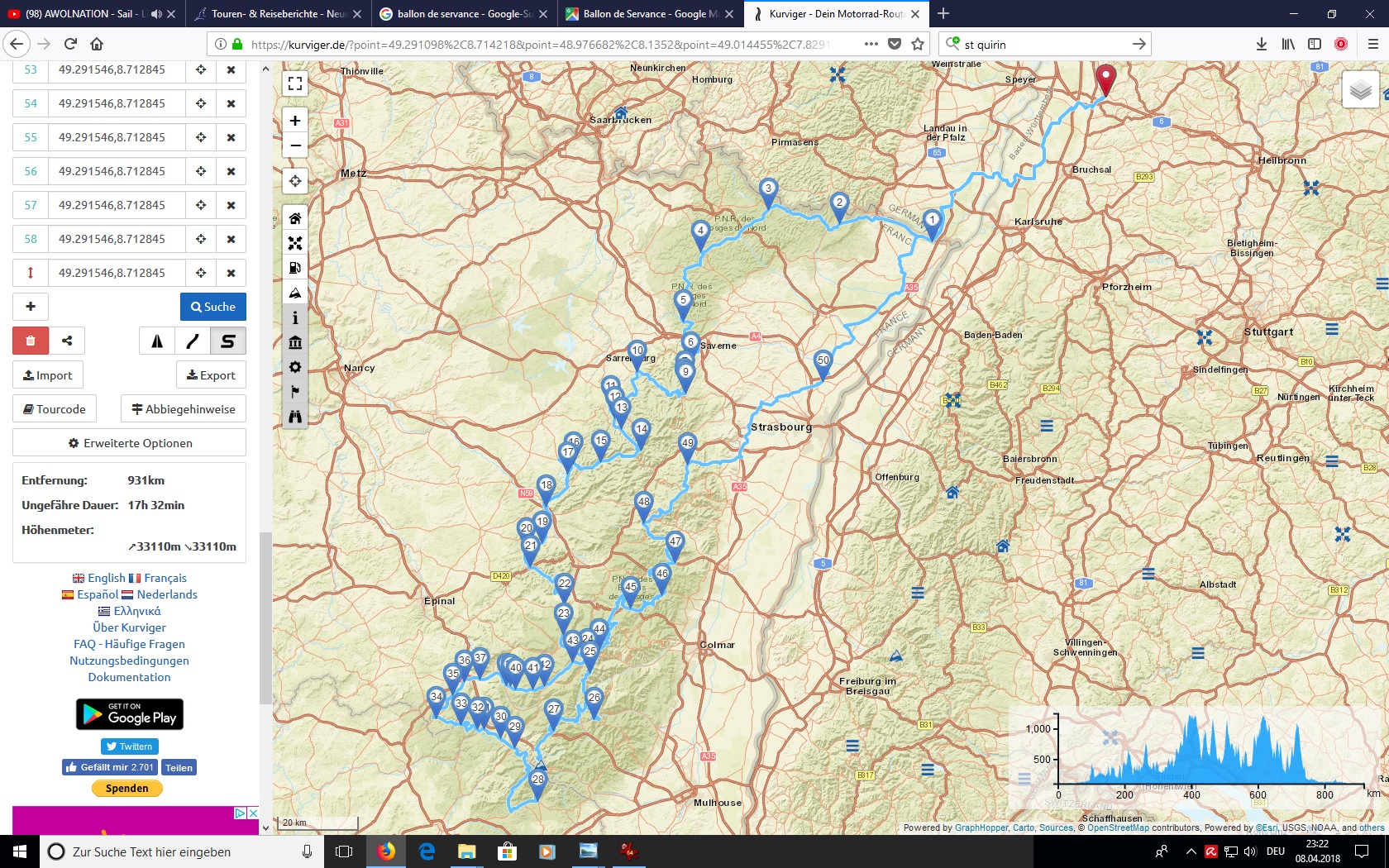
Task: Click waypoint marker 28 on map
Action: coord(538,783)
